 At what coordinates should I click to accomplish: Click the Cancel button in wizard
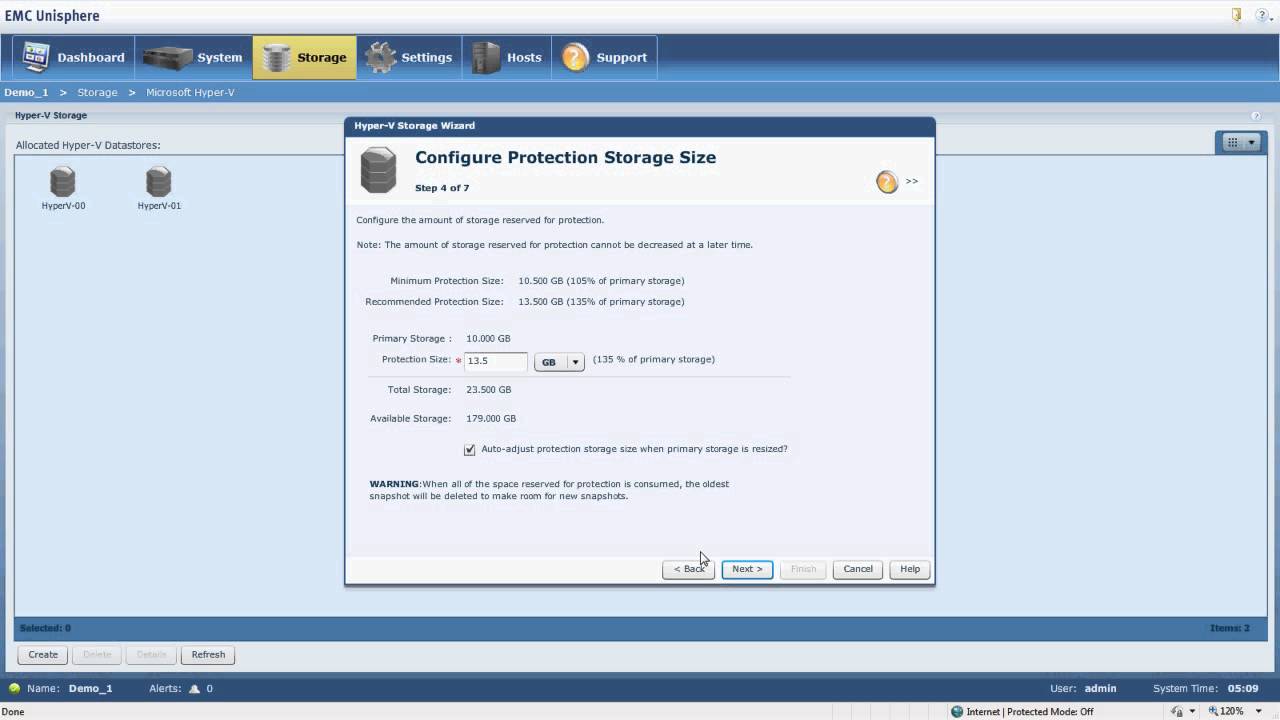(858, 569)
